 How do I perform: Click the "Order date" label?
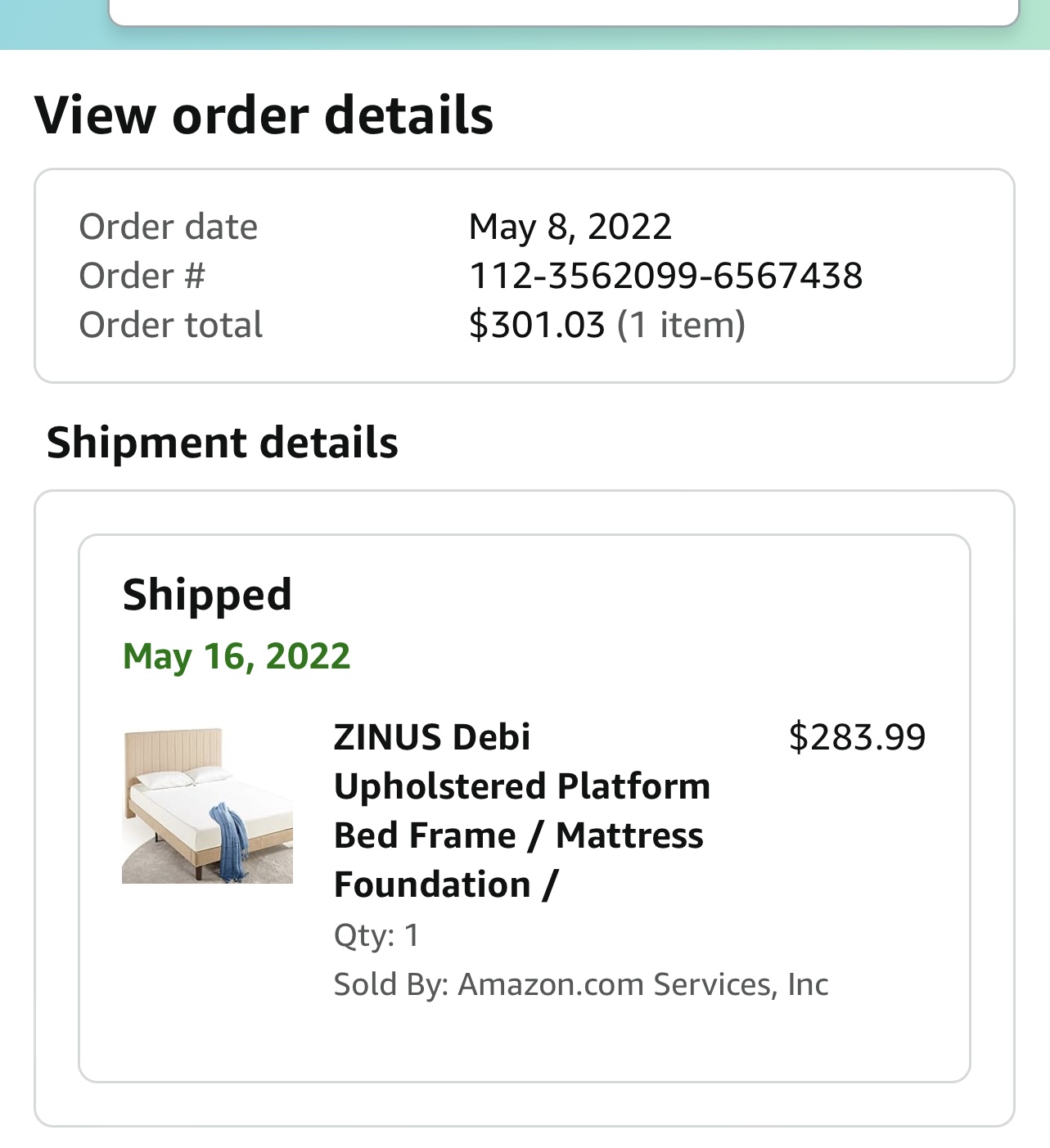tap(168, 227)
